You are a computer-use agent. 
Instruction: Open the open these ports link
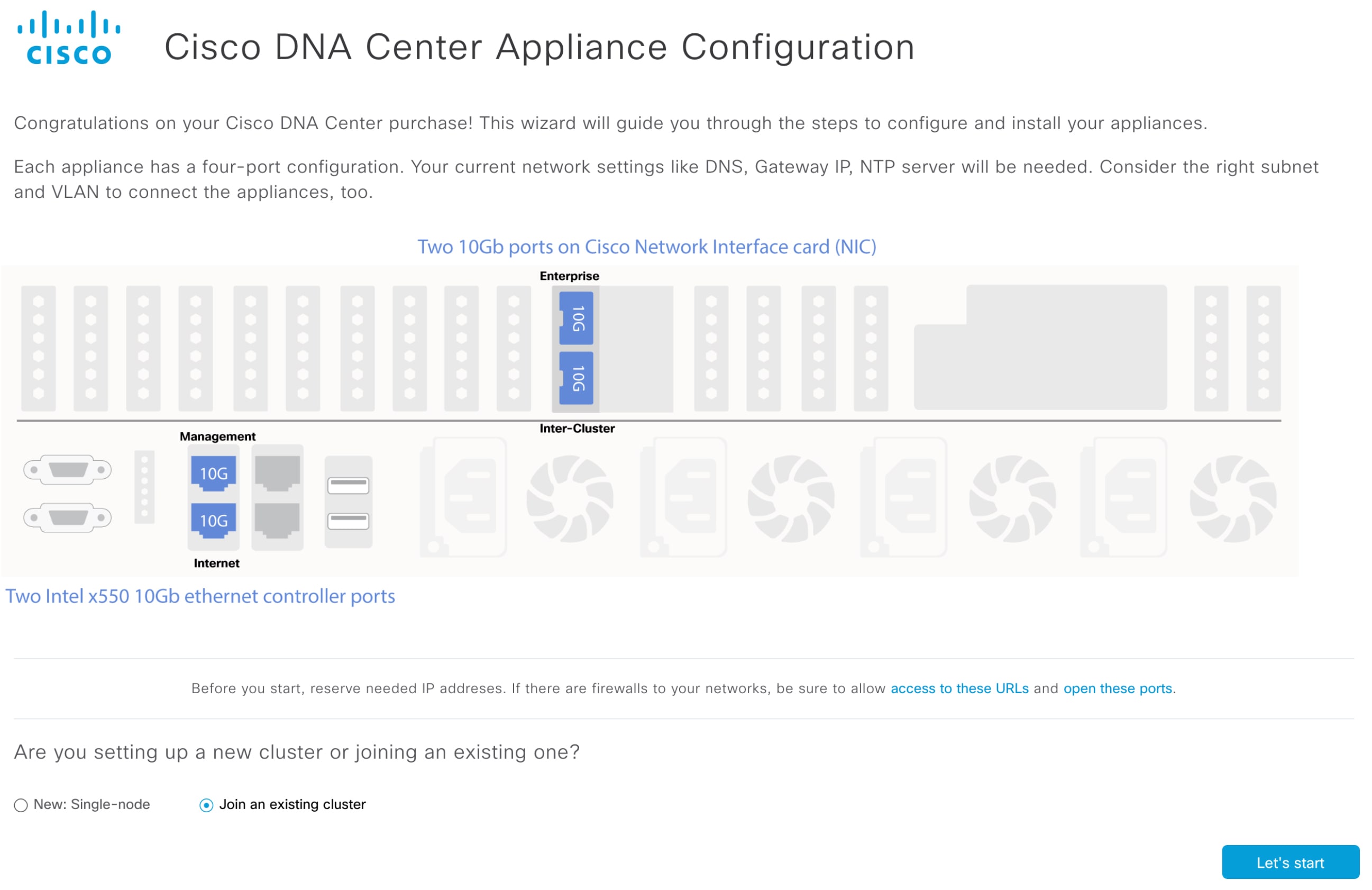pyautogui.click(x=1117, y=689)
